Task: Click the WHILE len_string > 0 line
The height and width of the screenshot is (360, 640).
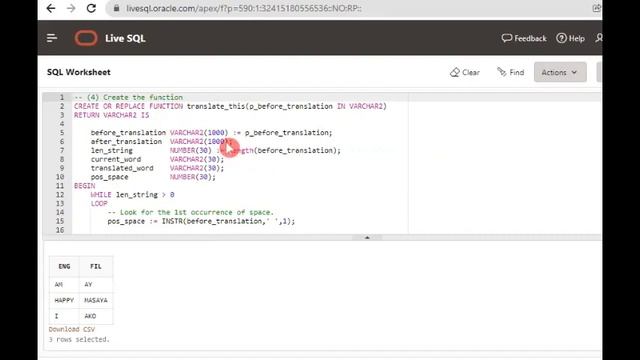Action: tap(132, 195)
